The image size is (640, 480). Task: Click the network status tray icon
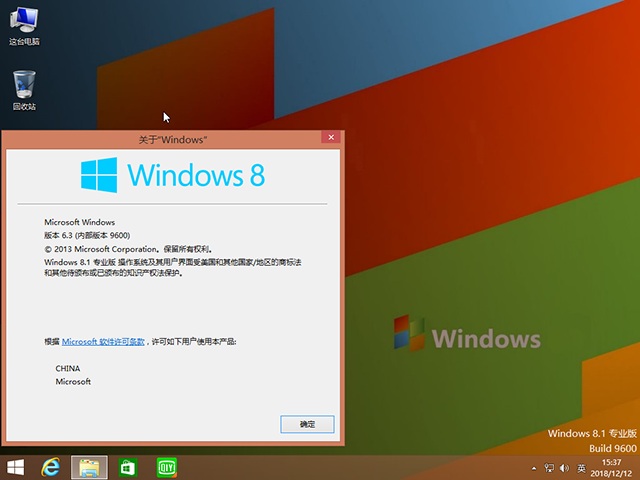[549, 468]
